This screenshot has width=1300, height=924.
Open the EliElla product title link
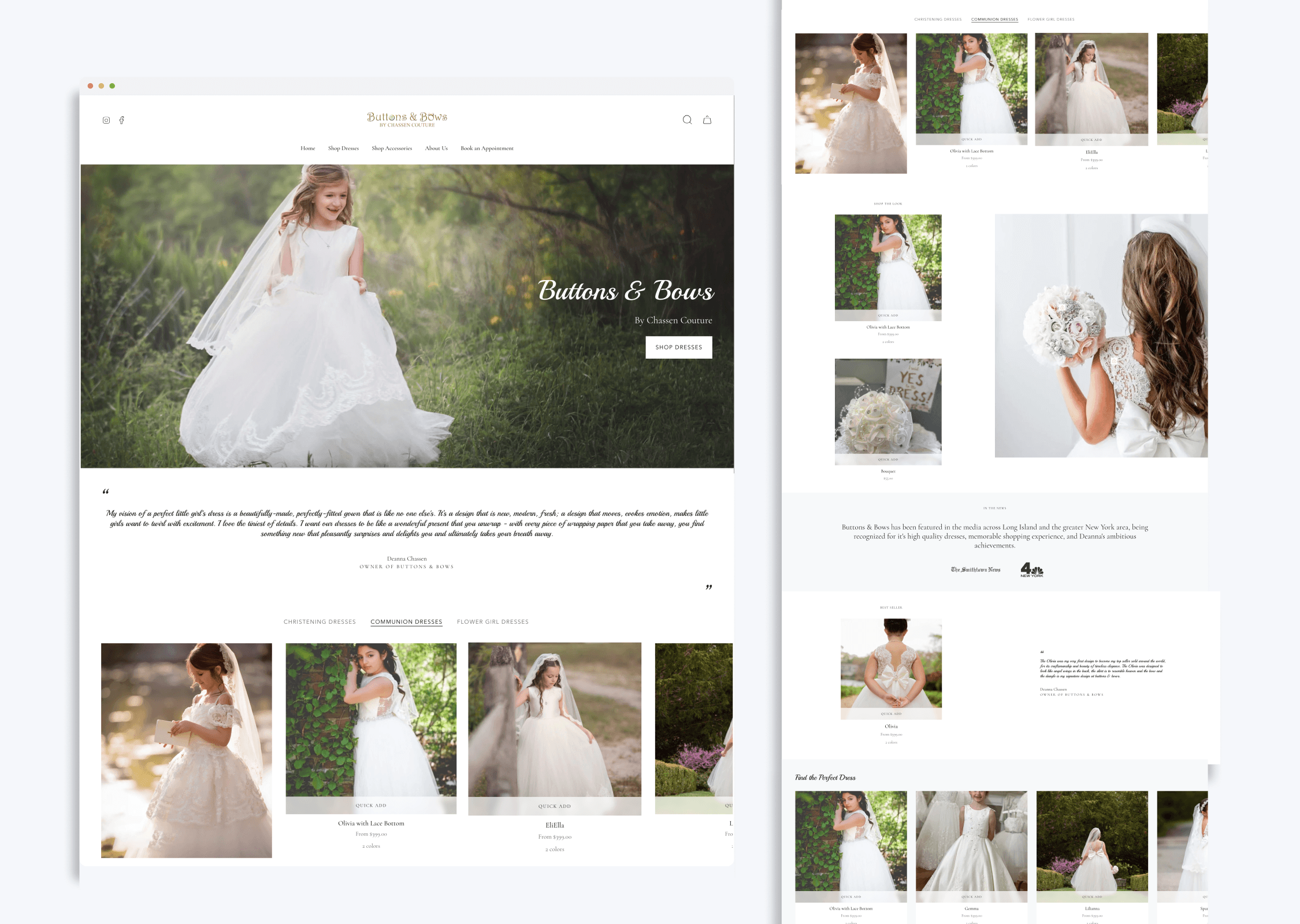[554, 825]
